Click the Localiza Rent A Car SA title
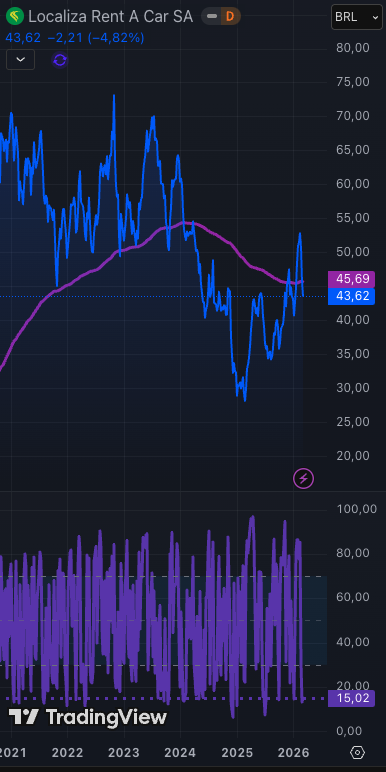 click(110, 17)
